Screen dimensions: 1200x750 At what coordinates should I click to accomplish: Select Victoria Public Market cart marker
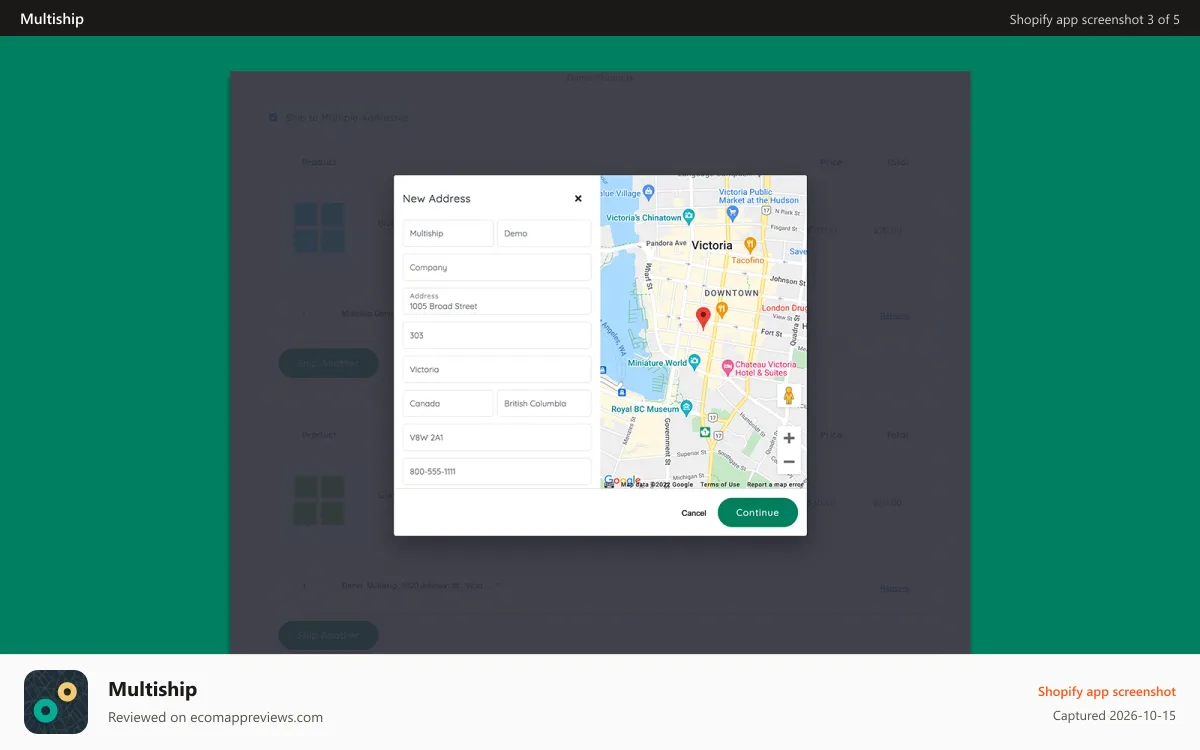pyautogui.click(x=732, y=213)
